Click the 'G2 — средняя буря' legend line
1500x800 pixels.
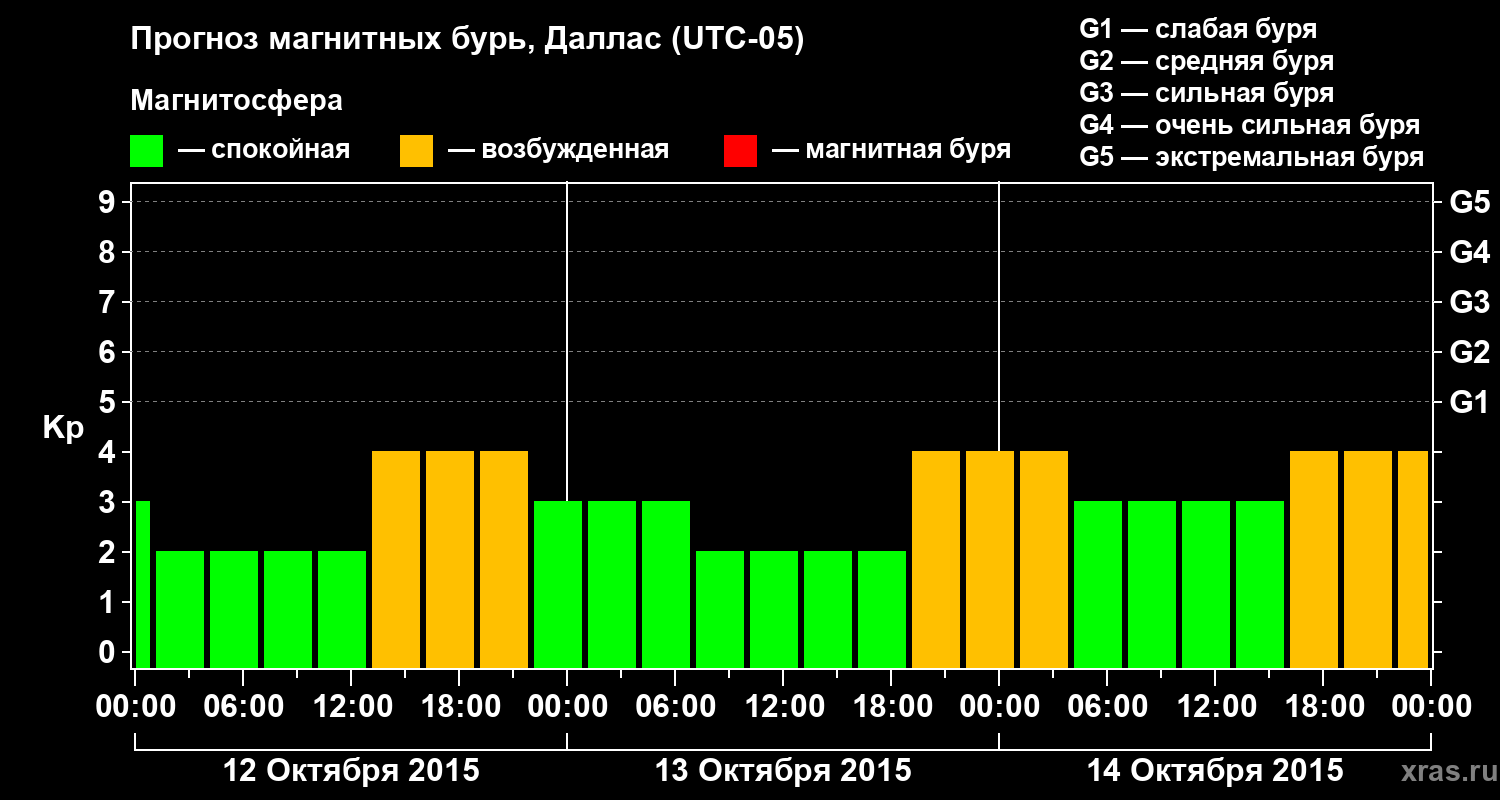(x=1207, y=61)
